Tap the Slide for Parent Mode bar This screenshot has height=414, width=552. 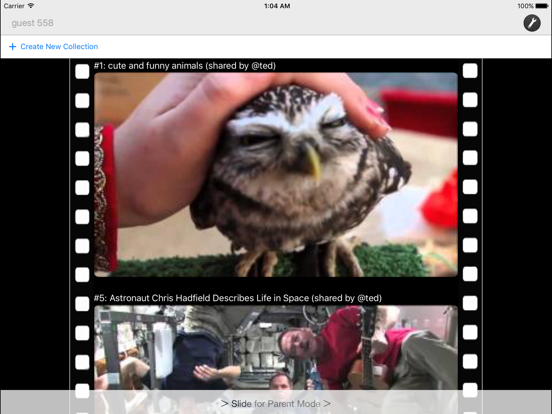(x=276, y=402)
